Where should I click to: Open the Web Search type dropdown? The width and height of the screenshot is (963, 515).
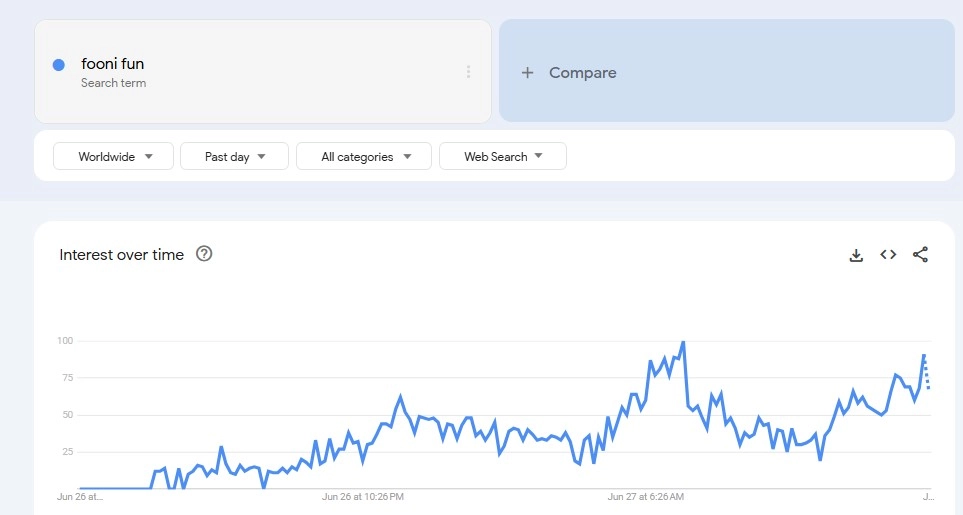[x=503, y=156]
